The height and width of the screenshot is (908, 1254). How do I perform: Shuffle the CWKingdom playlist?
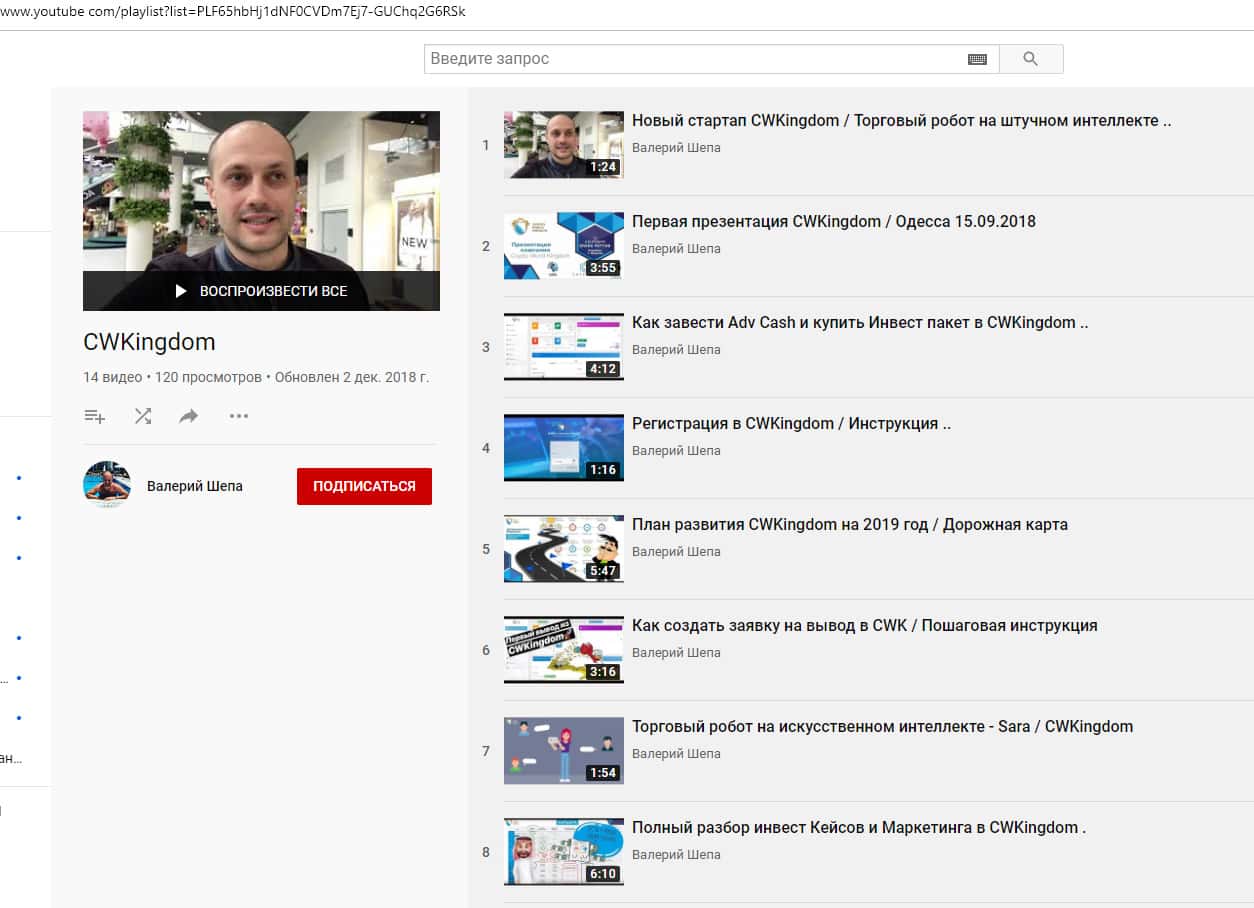[143, 416]
